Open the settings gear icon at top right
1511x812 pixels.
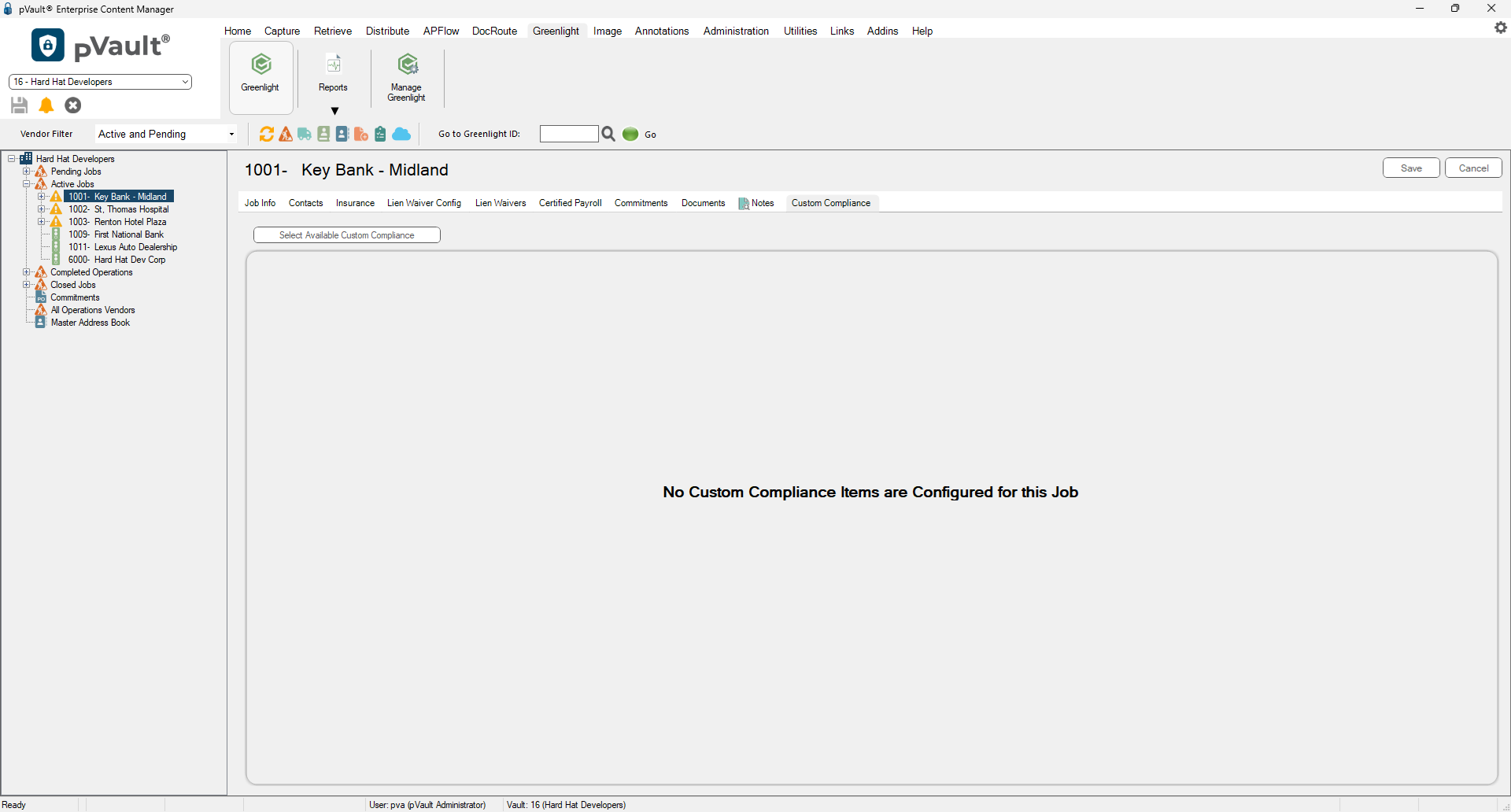(x=1501, y=28)
